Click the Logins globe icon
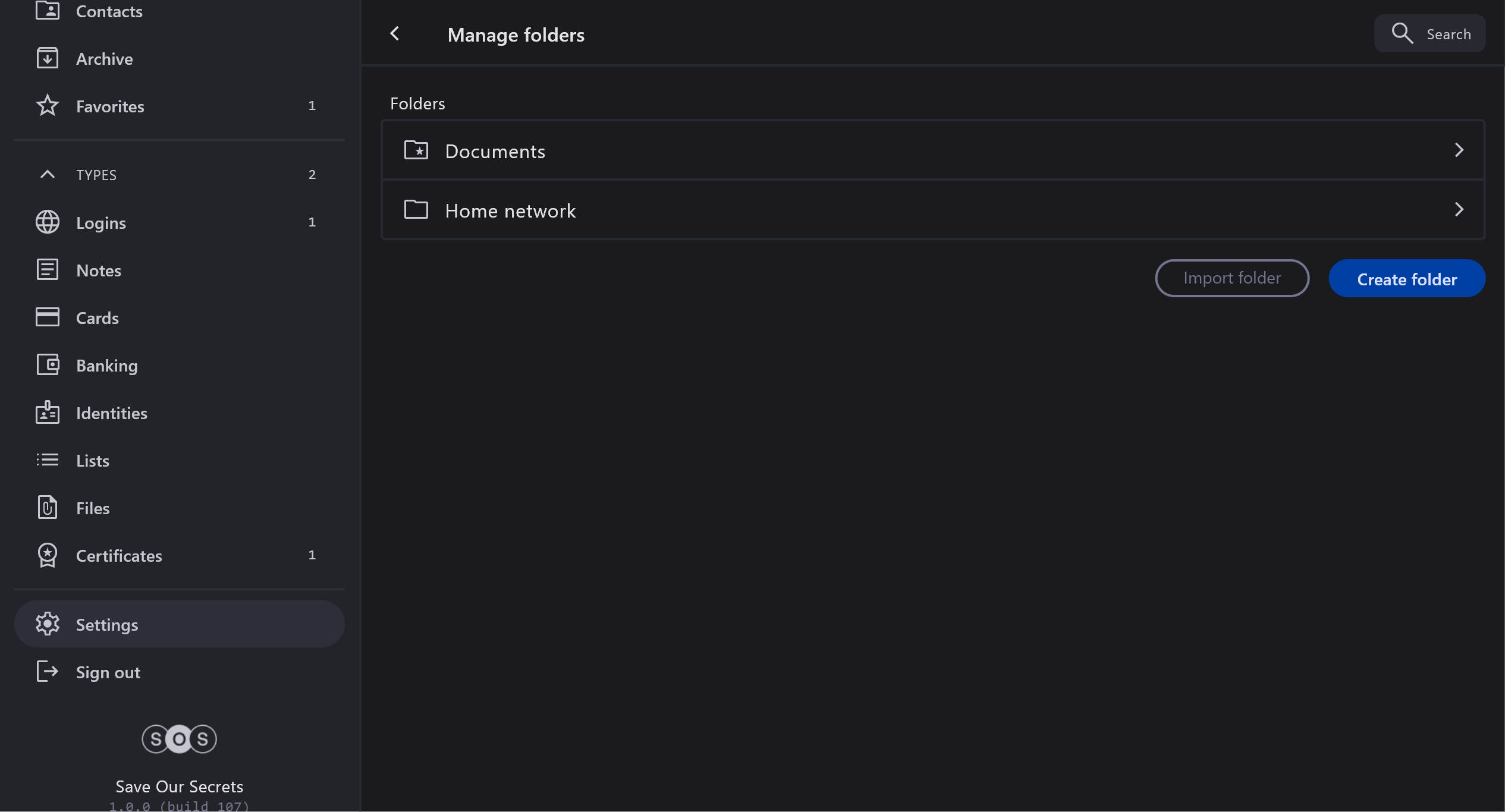The height and width of the screenshot is (812, 1505). 48,222
